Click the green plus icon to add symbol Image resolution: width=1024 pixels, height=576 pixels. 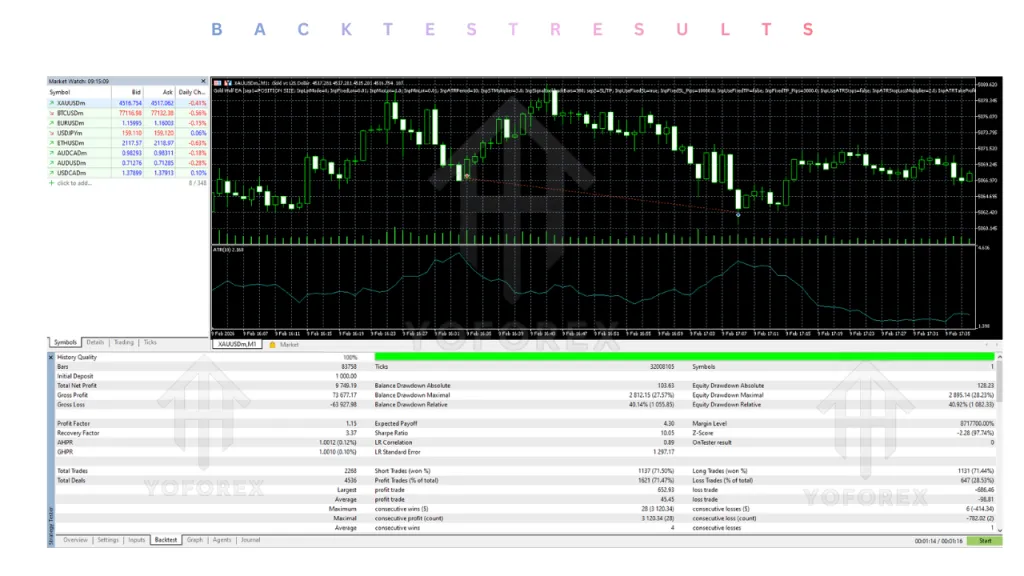coord(52,183)
